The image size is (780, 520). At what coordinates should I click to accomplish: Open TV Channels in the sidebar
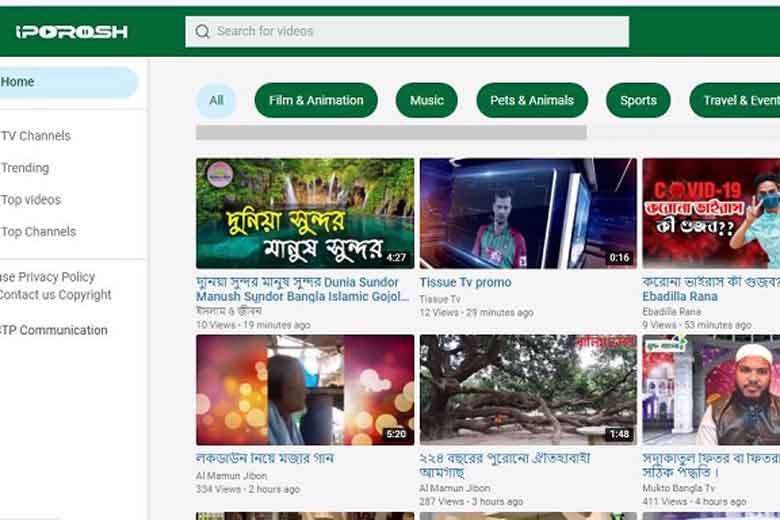point(36,136)
